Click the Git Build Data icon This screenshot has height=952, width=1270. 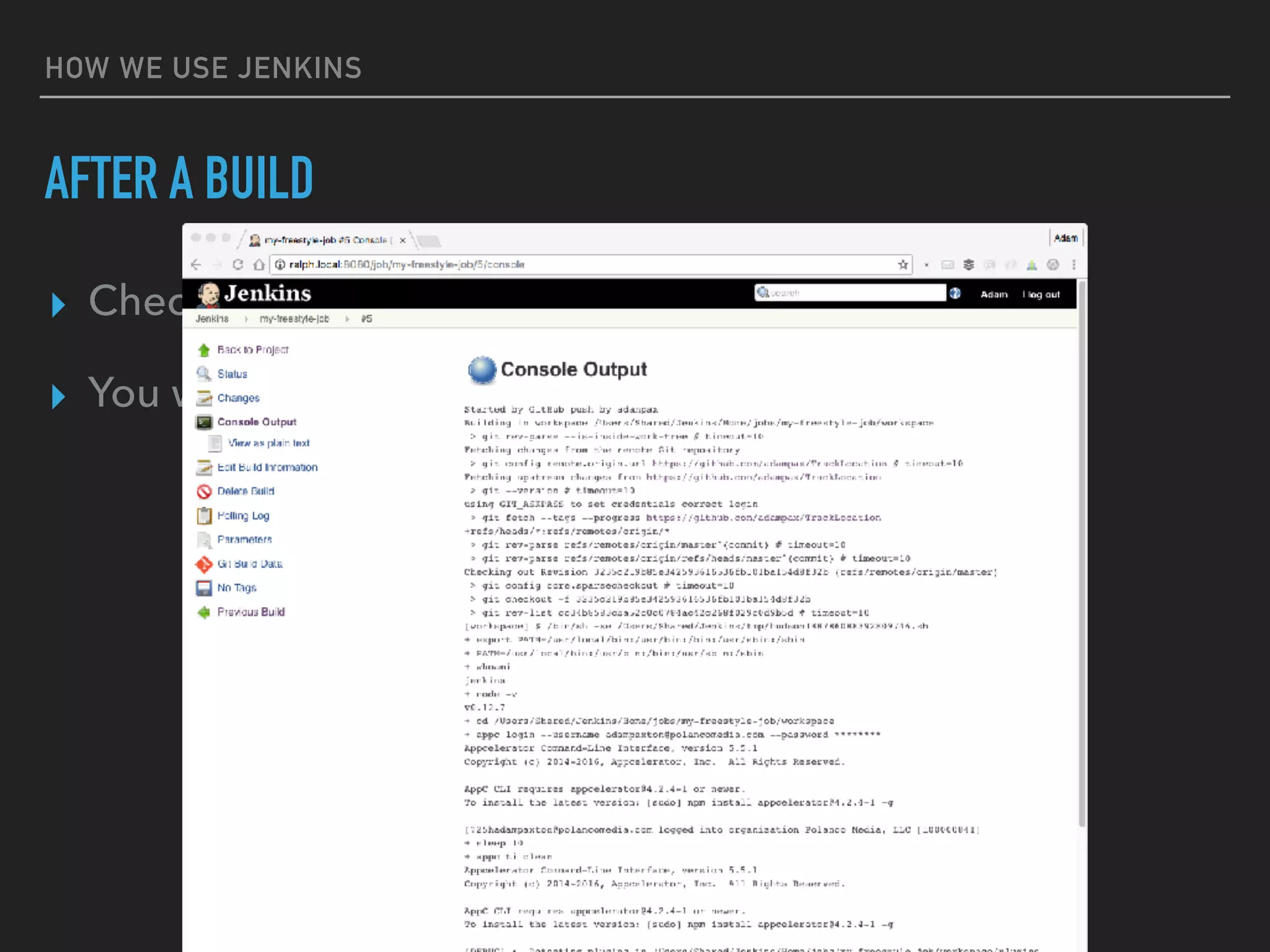(203, 564)
